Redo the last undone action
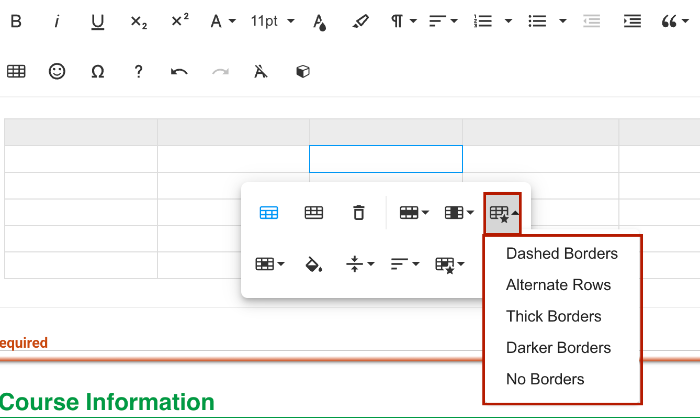The image size is (700, 420). (x=220, y=72)
